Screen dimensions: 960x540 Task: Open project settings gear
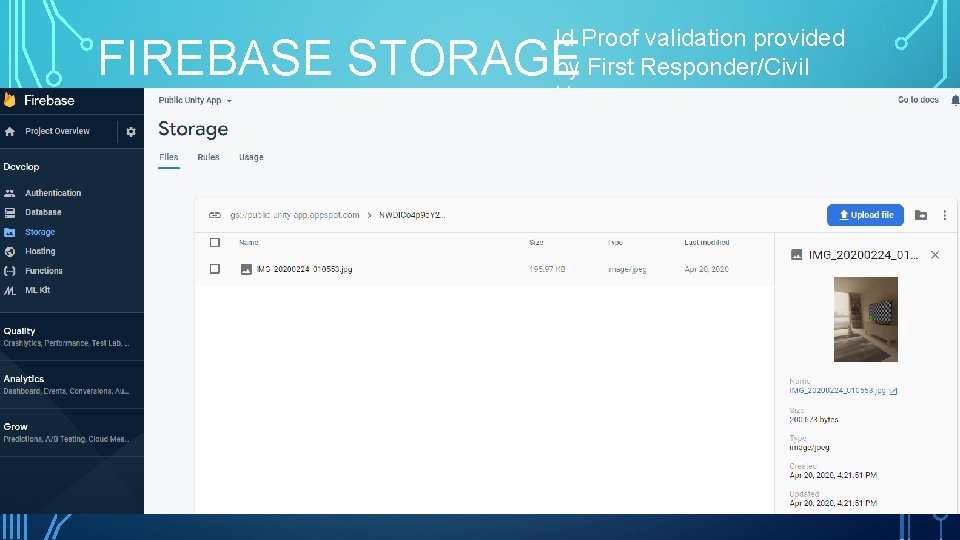point(130,132)
